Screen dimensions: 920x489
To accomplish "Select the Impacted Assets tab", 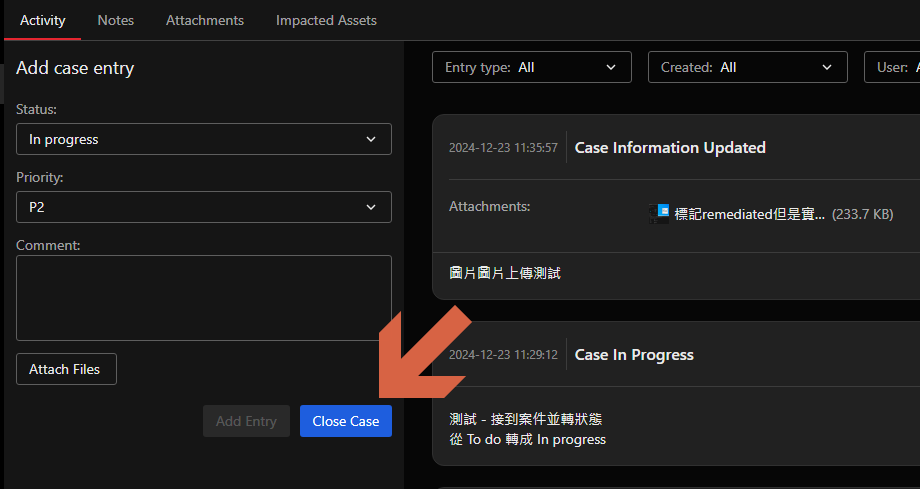I will coord(326,20).
